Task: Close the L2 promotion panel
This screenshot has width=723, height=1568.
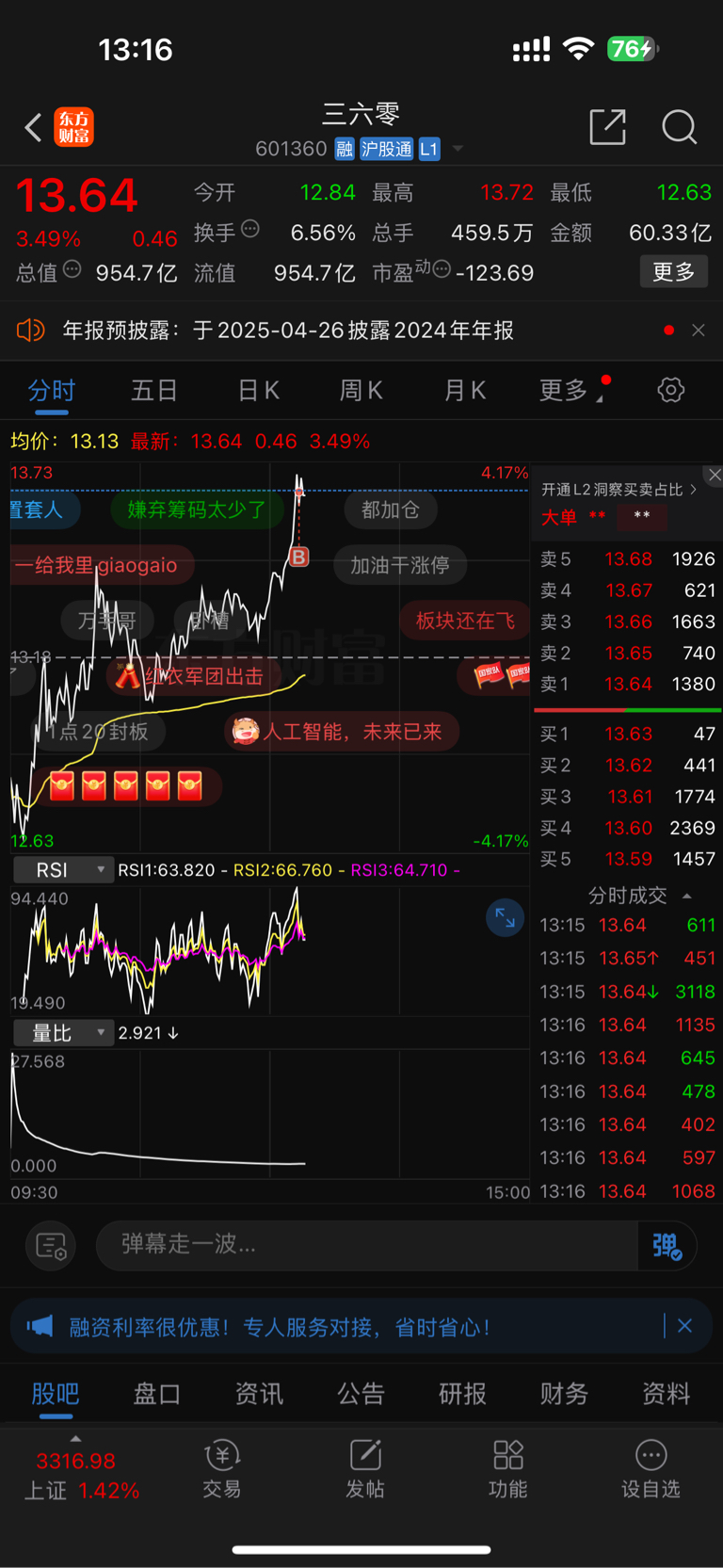Action: click(x=715, y=475)
